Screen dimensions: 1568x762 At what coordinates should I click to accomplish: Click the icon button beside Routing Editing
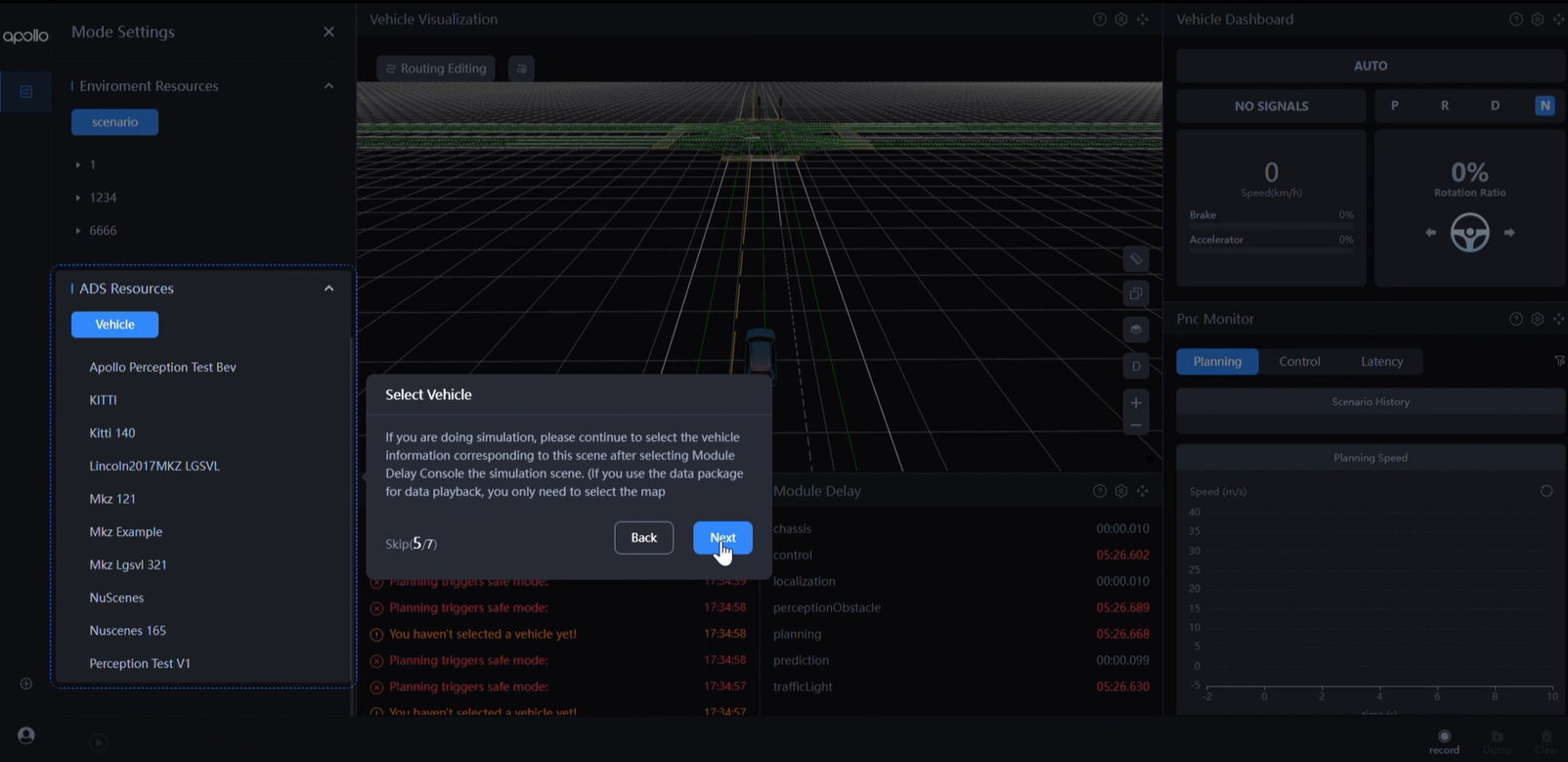pos(522,68)
